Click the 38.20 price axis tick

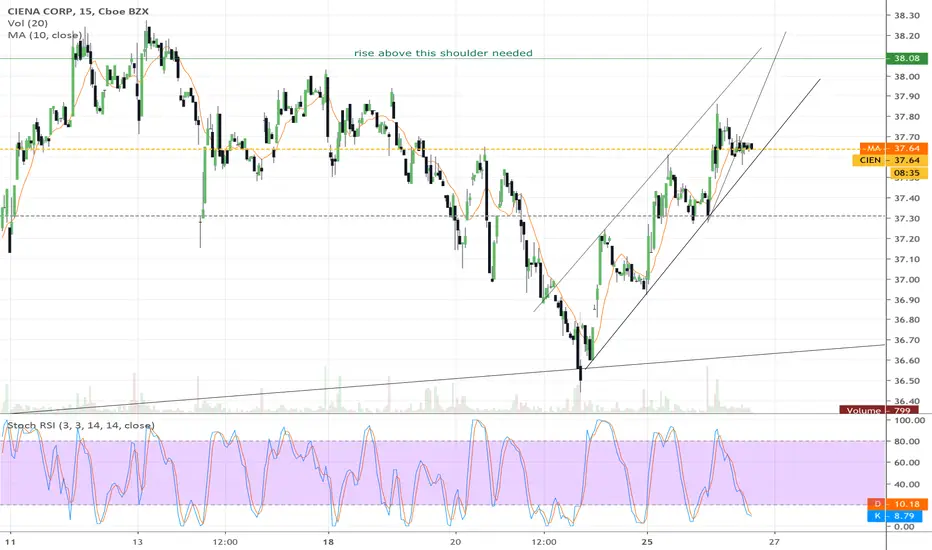(907, 36)
